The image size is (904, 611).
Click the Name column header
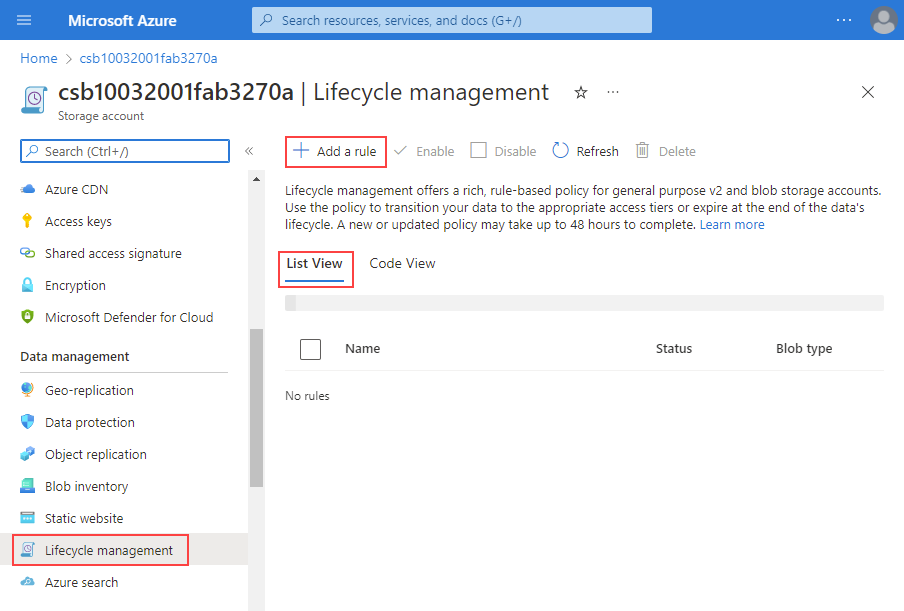point(363,349)
